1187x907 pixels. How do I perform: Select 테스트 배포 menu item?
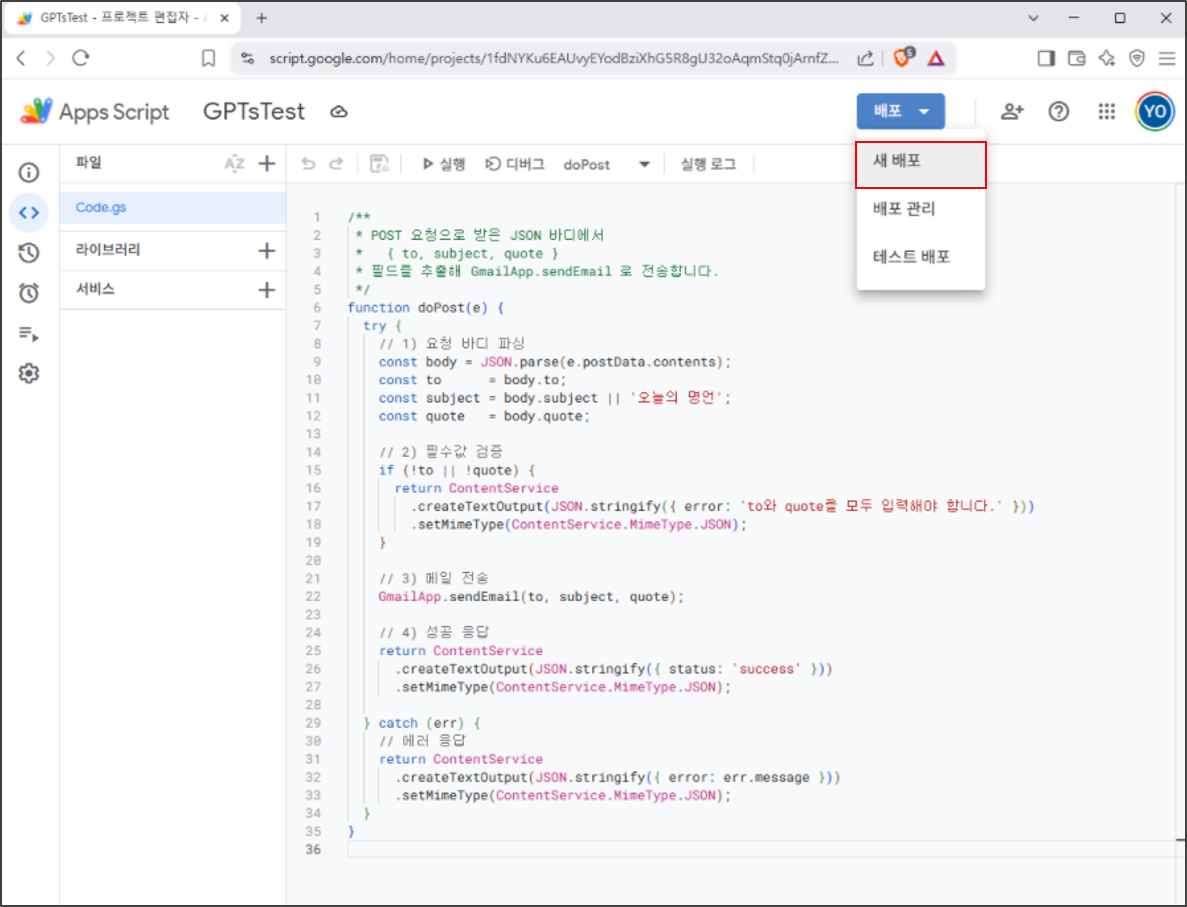(921, 257)
